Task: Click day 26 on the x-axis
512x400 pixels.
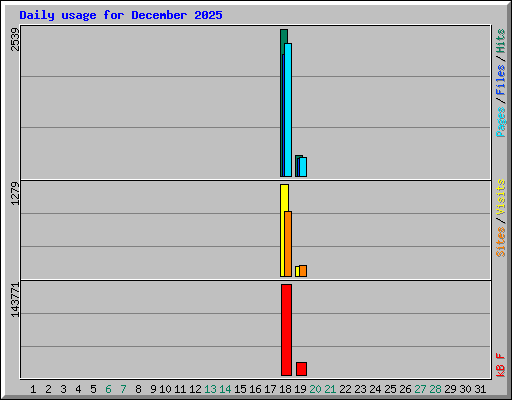Action: [405, 389]
